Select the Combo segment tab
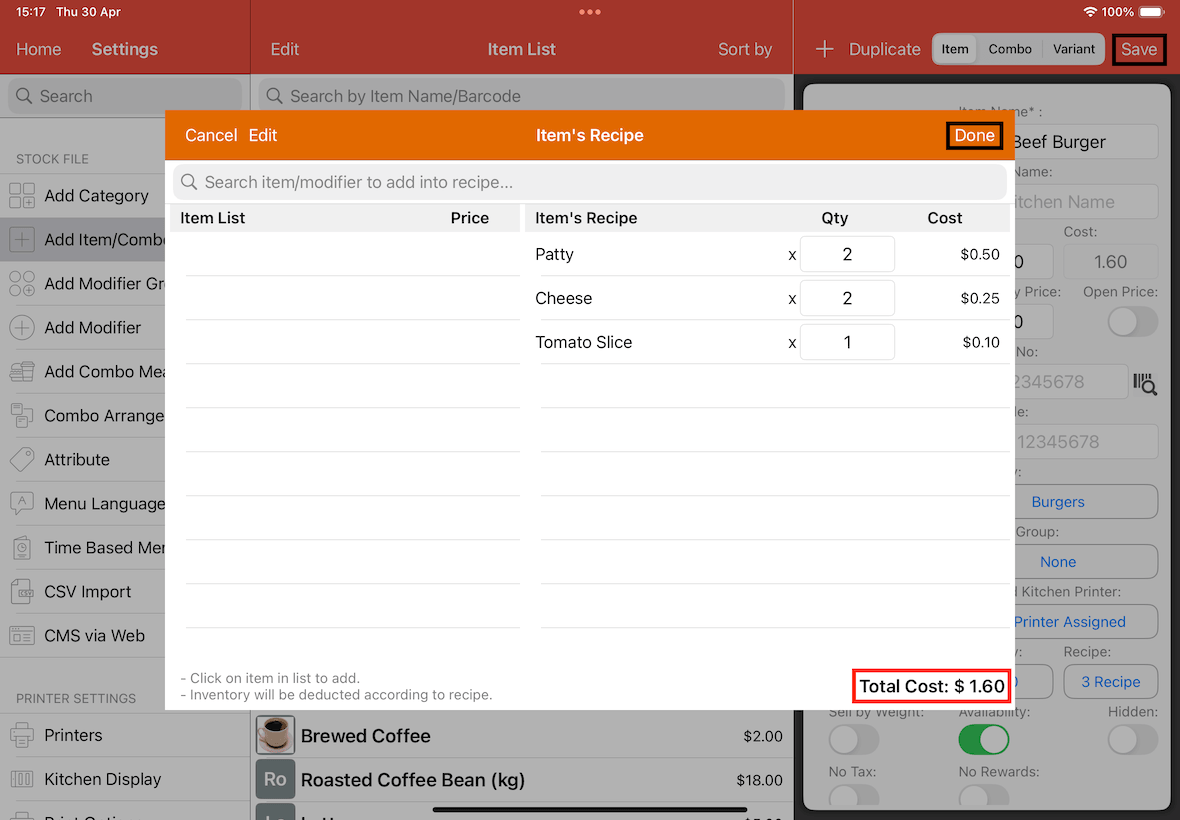Screen dimensions: 1180x820 click(x=1009, y=49)
